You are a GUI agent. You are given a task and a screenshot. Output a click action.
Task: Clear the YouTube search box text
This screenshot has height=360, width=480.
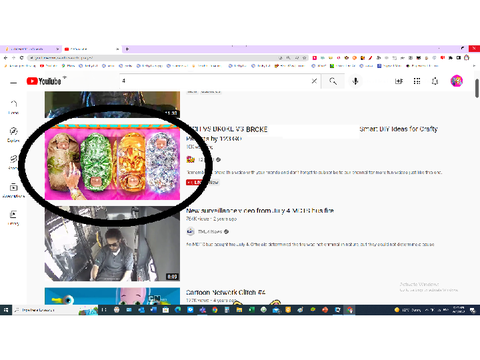point(314,81)
